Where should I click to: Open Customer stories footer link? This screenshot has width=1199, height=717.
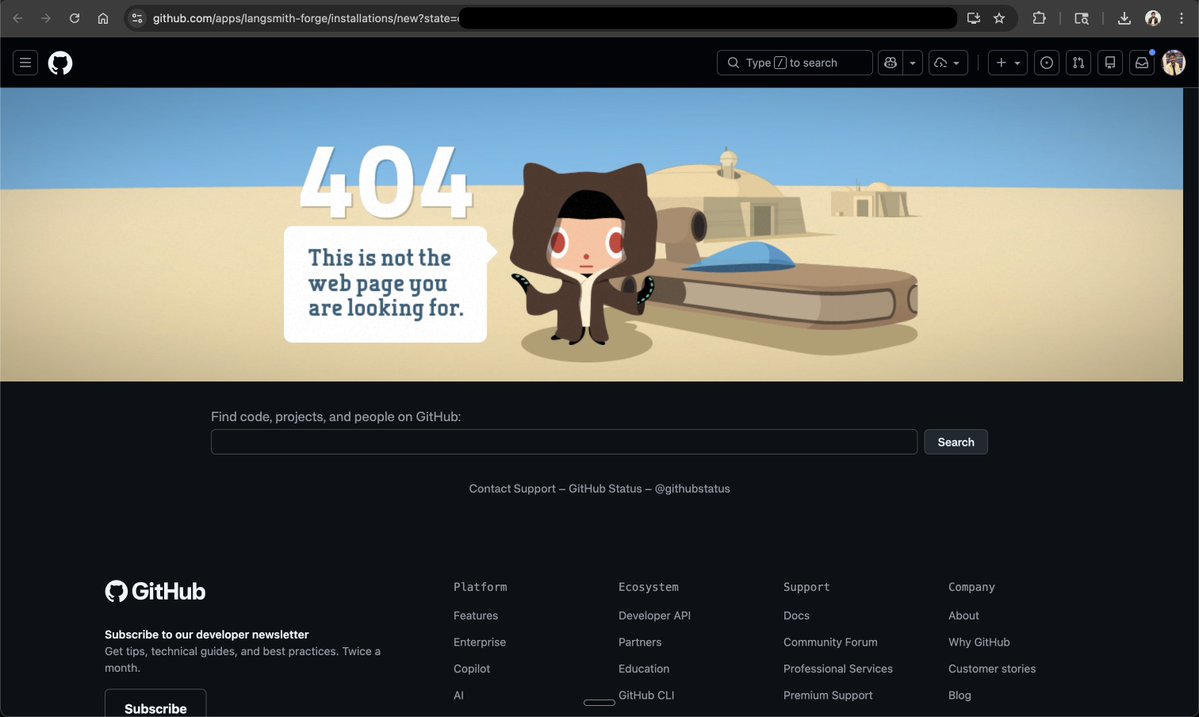pyautogui.click(x=992, y=668)
